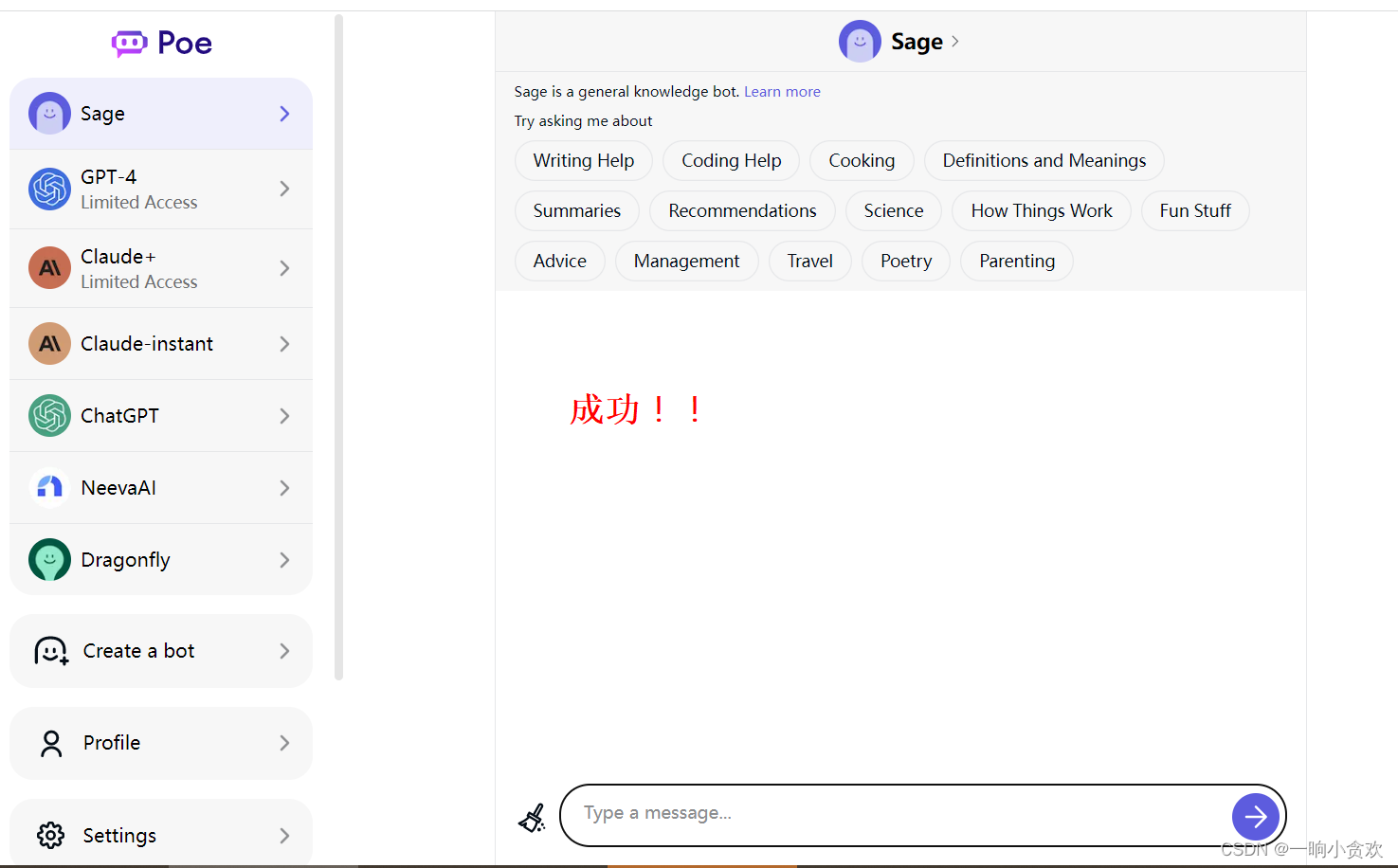
Task: Expand the NeevaAI row chevron
Action: pyautogui.click(x=284, y=488)
